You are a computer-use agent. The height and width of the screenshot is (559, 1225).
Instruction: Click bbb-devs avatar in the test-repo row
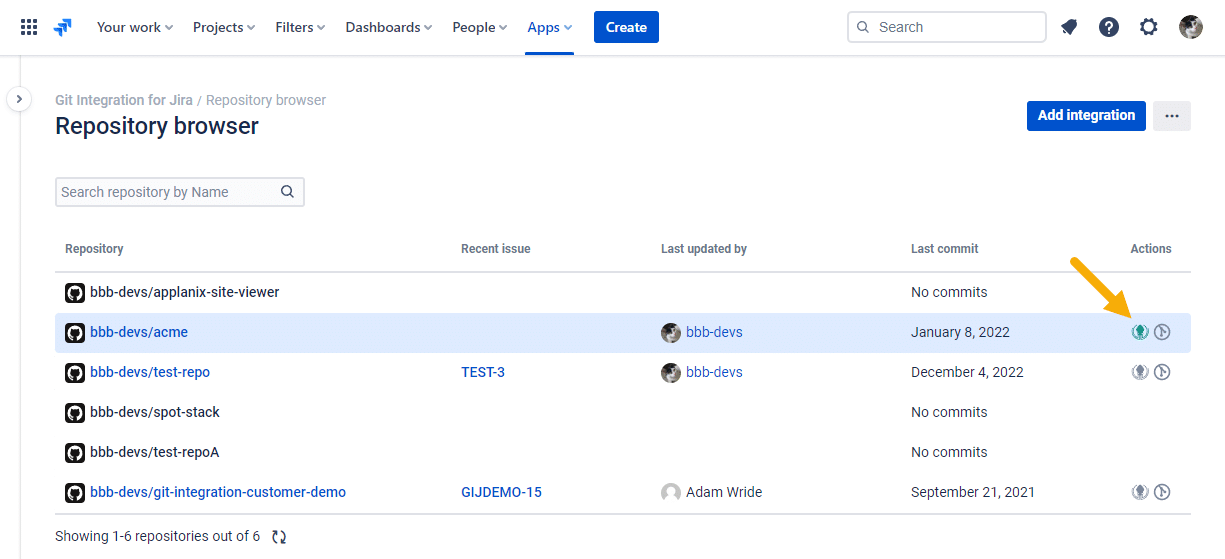tap(671, 373)
